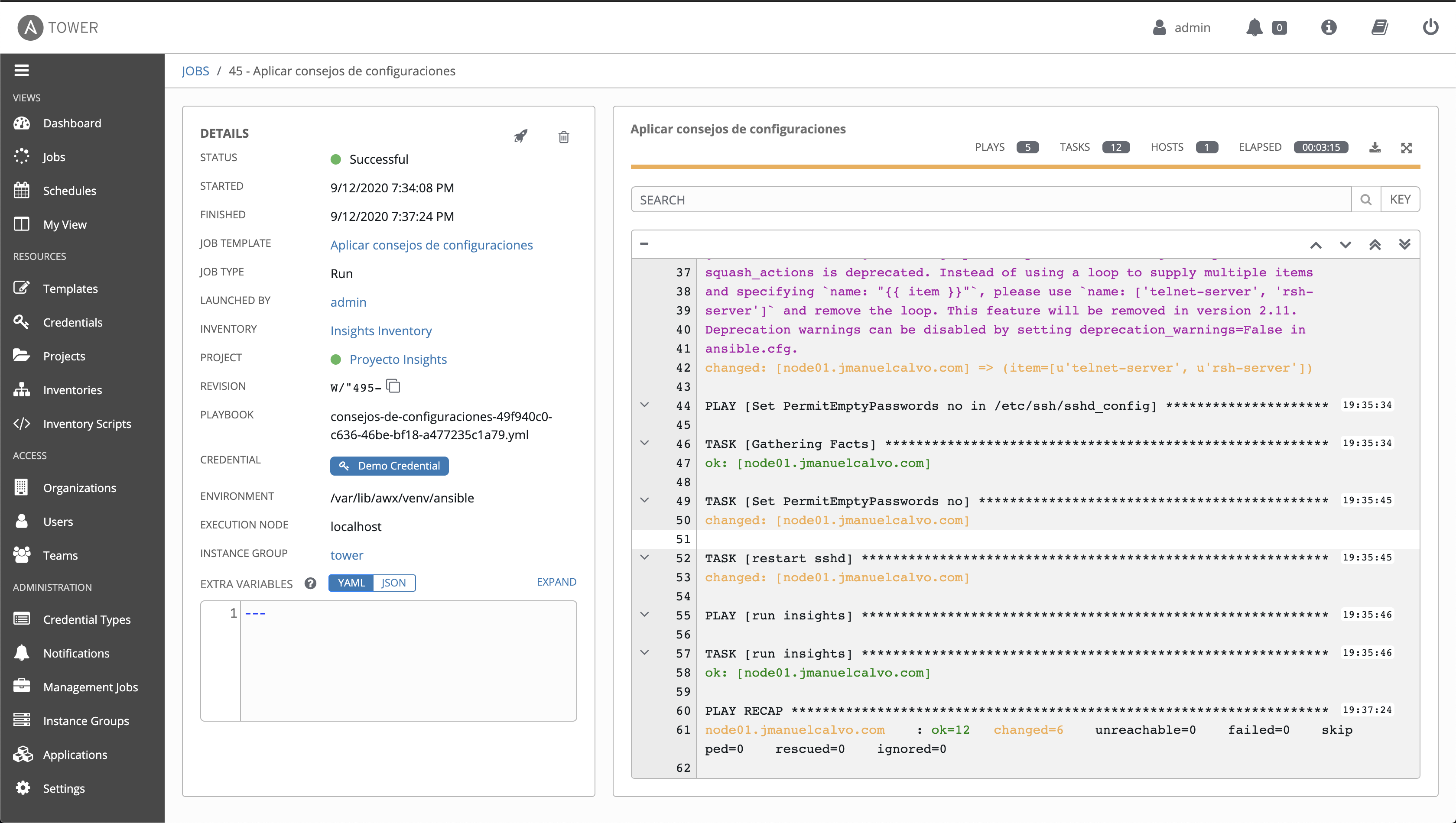Click the Demo Credential tag
Screen dimensions: 1456x823
(x=390, y=466)
